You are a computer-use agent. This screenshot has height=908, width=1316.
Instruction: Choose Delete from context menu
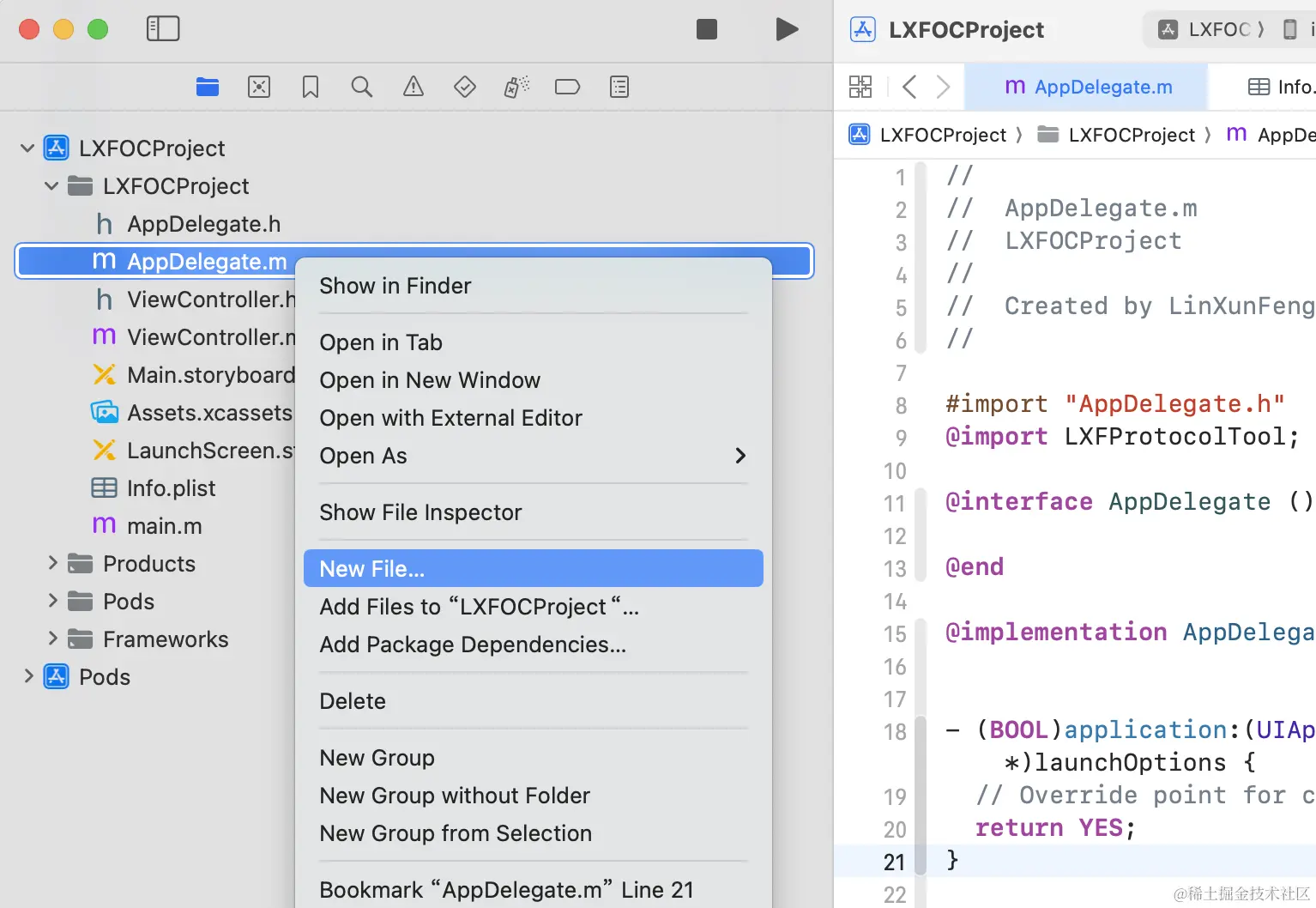point(534,701)
